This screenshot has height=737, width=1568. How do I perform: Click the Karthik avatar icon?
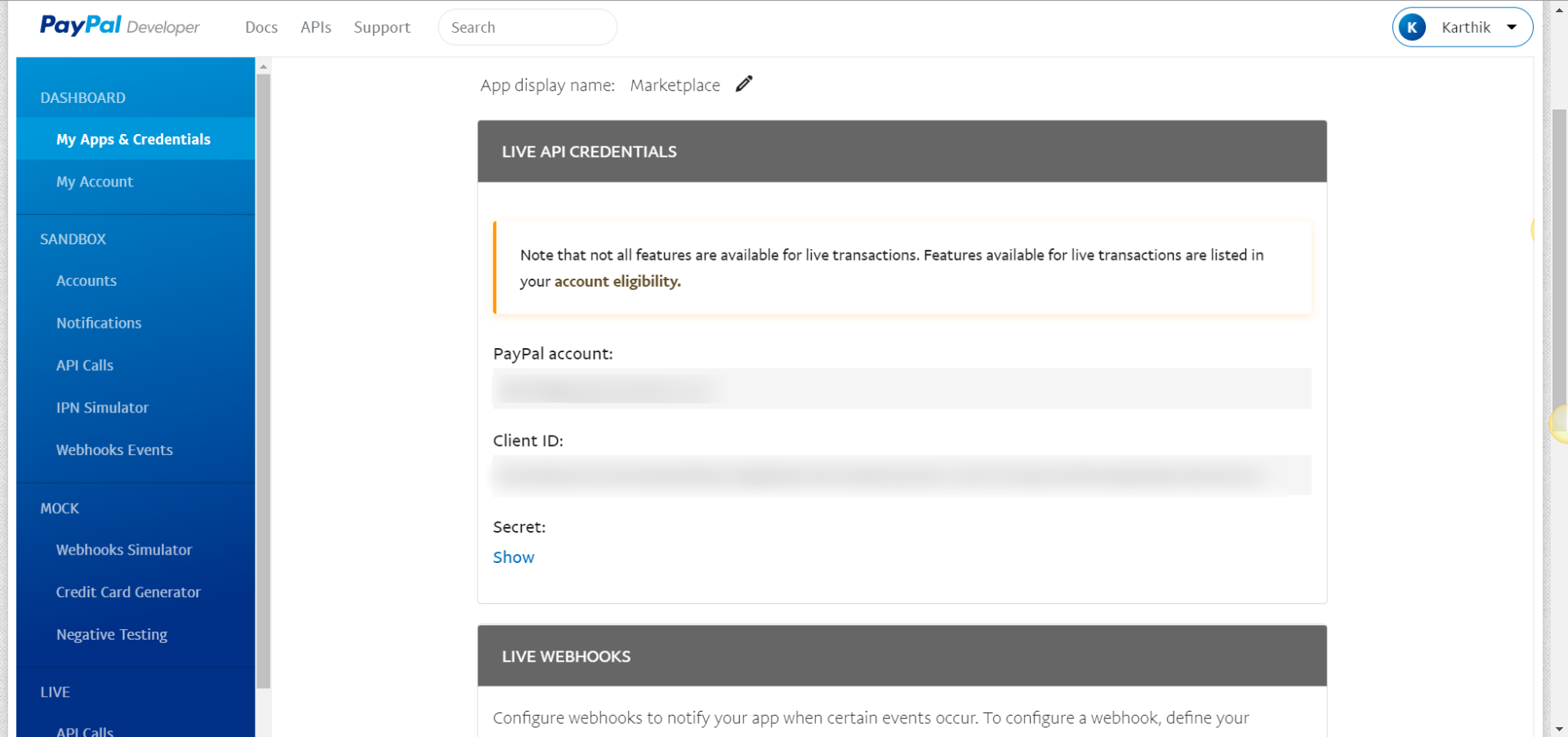pyautogui.click(x=1412, y=27)
